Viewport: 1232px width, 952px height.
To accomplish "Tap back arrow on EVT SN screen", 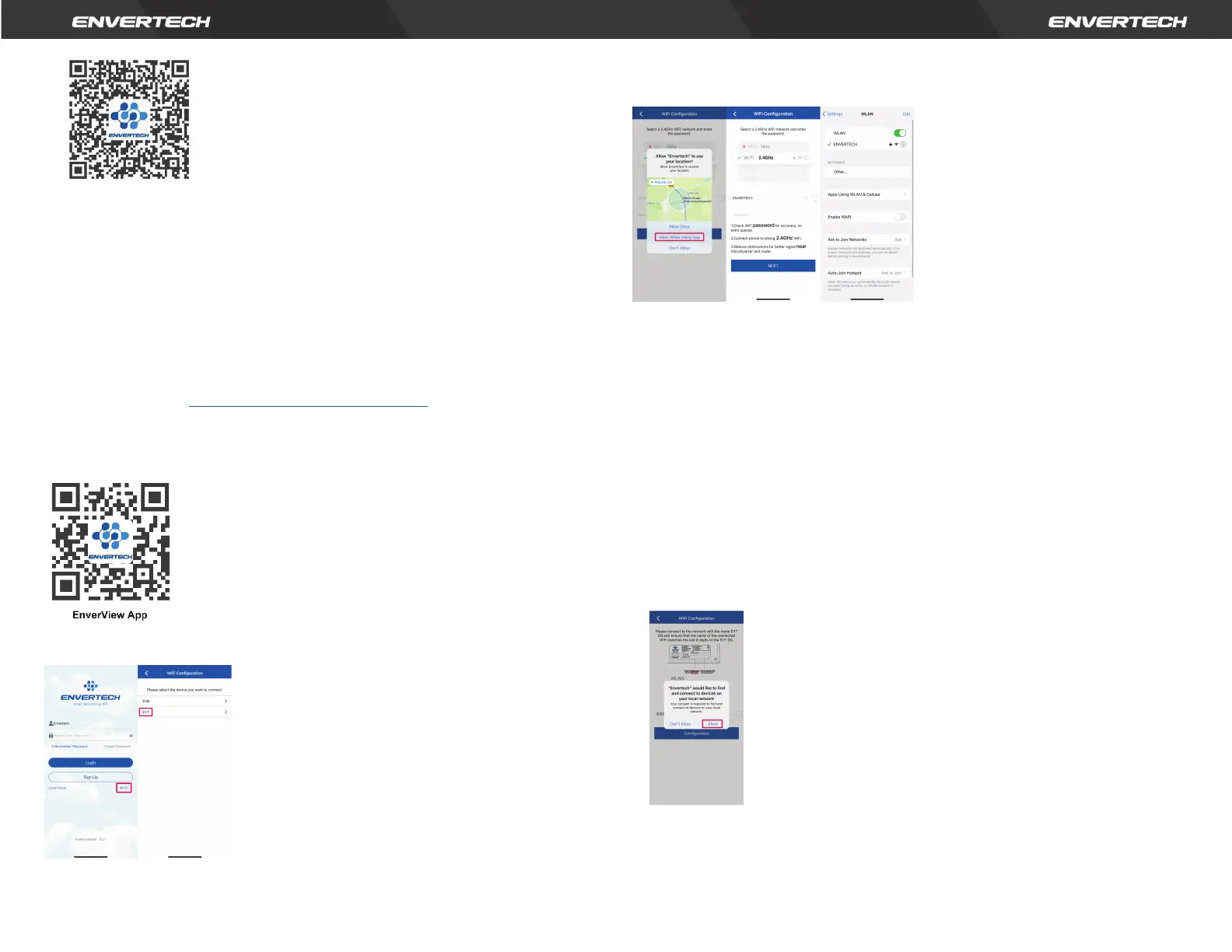I will 658,618.
